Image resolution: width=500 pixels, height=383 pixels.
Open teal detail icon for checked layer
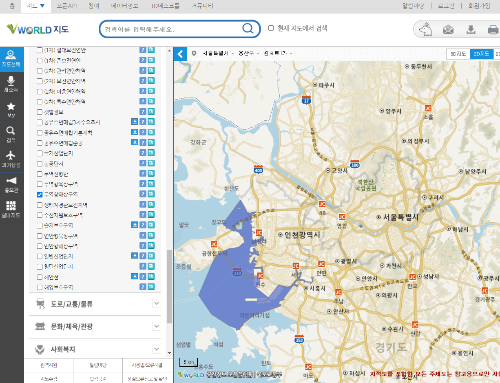pos(151,194)
